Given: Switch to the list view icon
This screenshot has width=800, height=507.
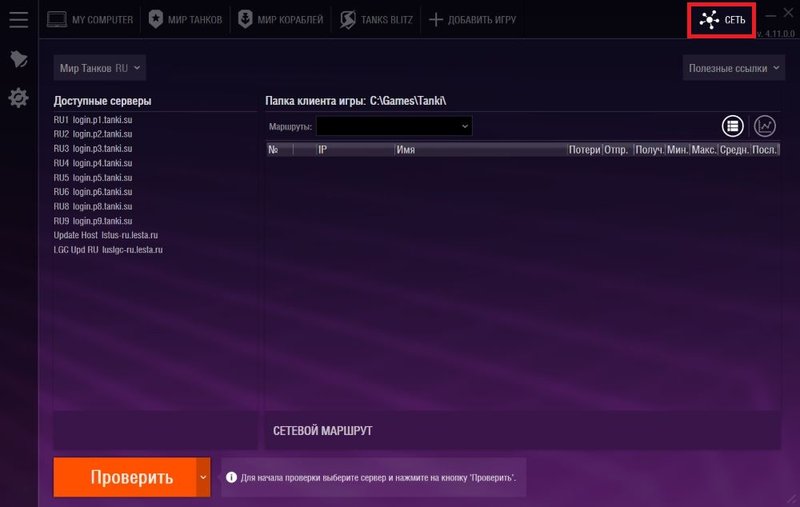Looking at the screenshot, I should point(733,126).
